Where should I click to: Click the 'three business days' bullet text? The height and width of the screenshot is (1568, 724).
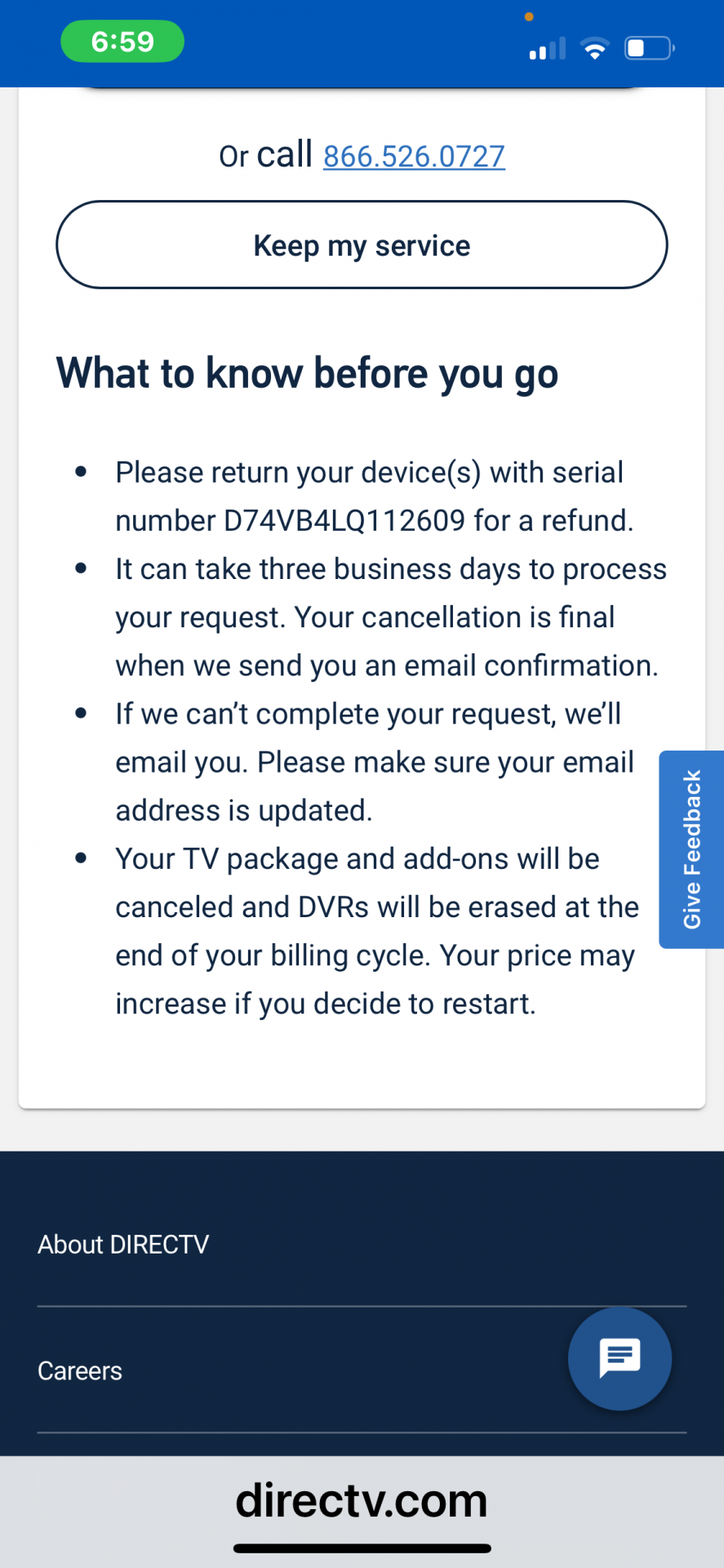click(x=391, y=569)
